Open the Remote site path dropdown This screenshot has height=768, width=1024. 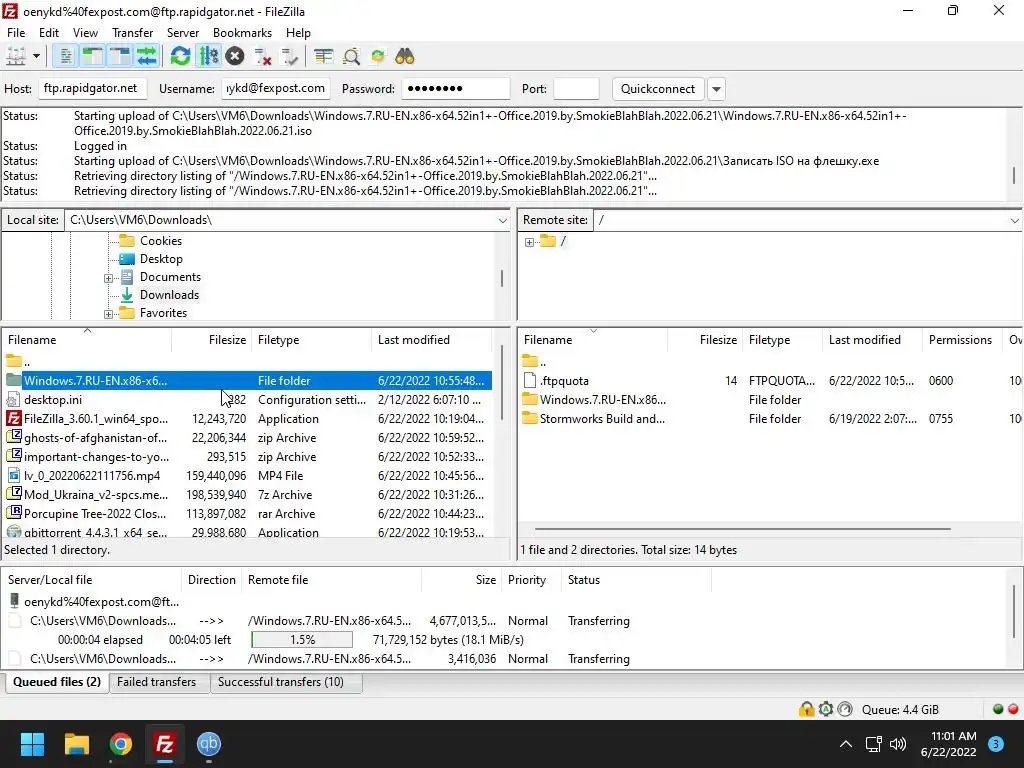pyautogui.click(x=1014, y=220)
